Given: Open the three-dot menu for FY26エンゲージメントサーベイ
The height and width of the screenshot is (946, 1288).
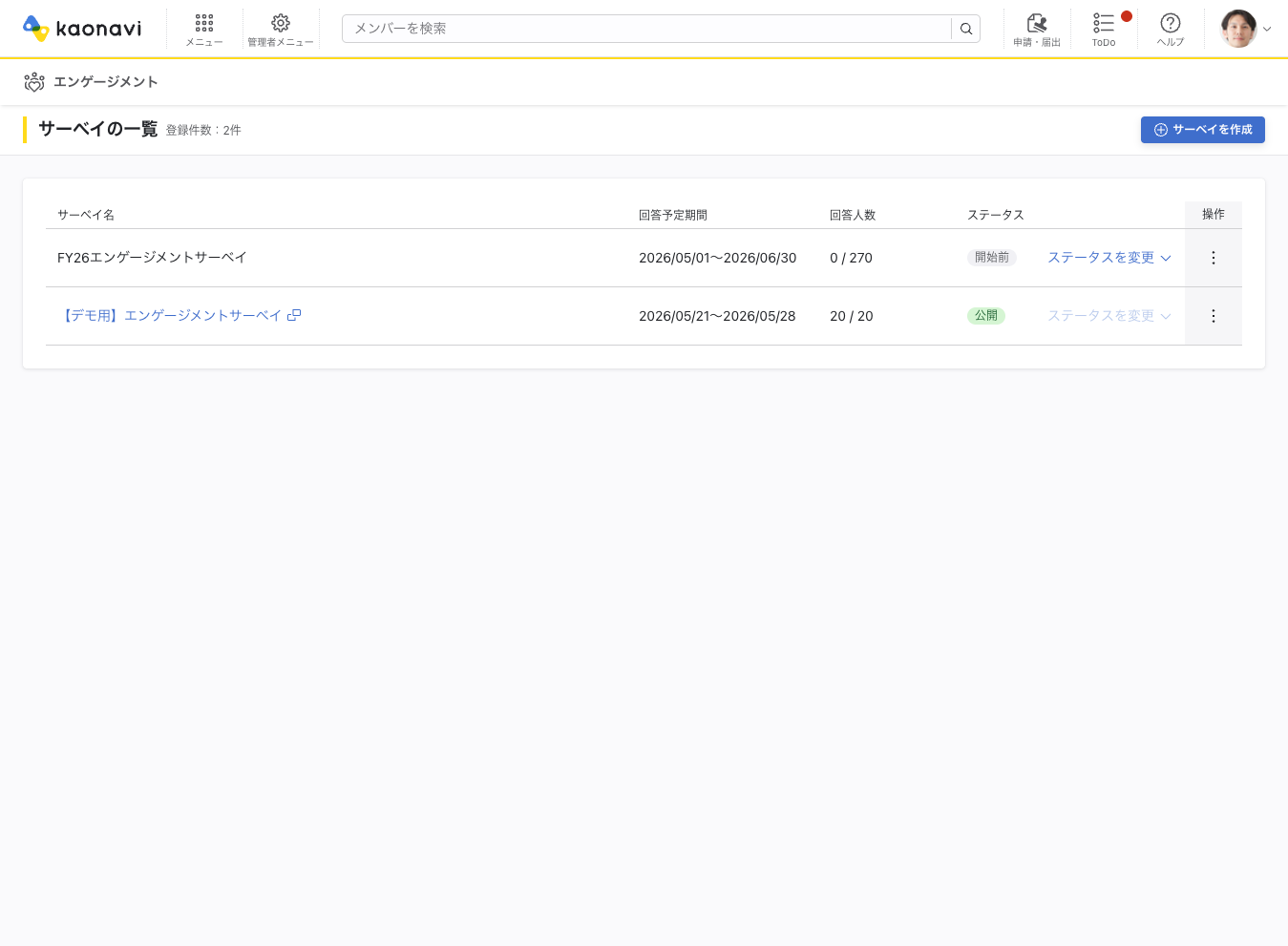Looking at the screenshot, I should (1214, 258).
